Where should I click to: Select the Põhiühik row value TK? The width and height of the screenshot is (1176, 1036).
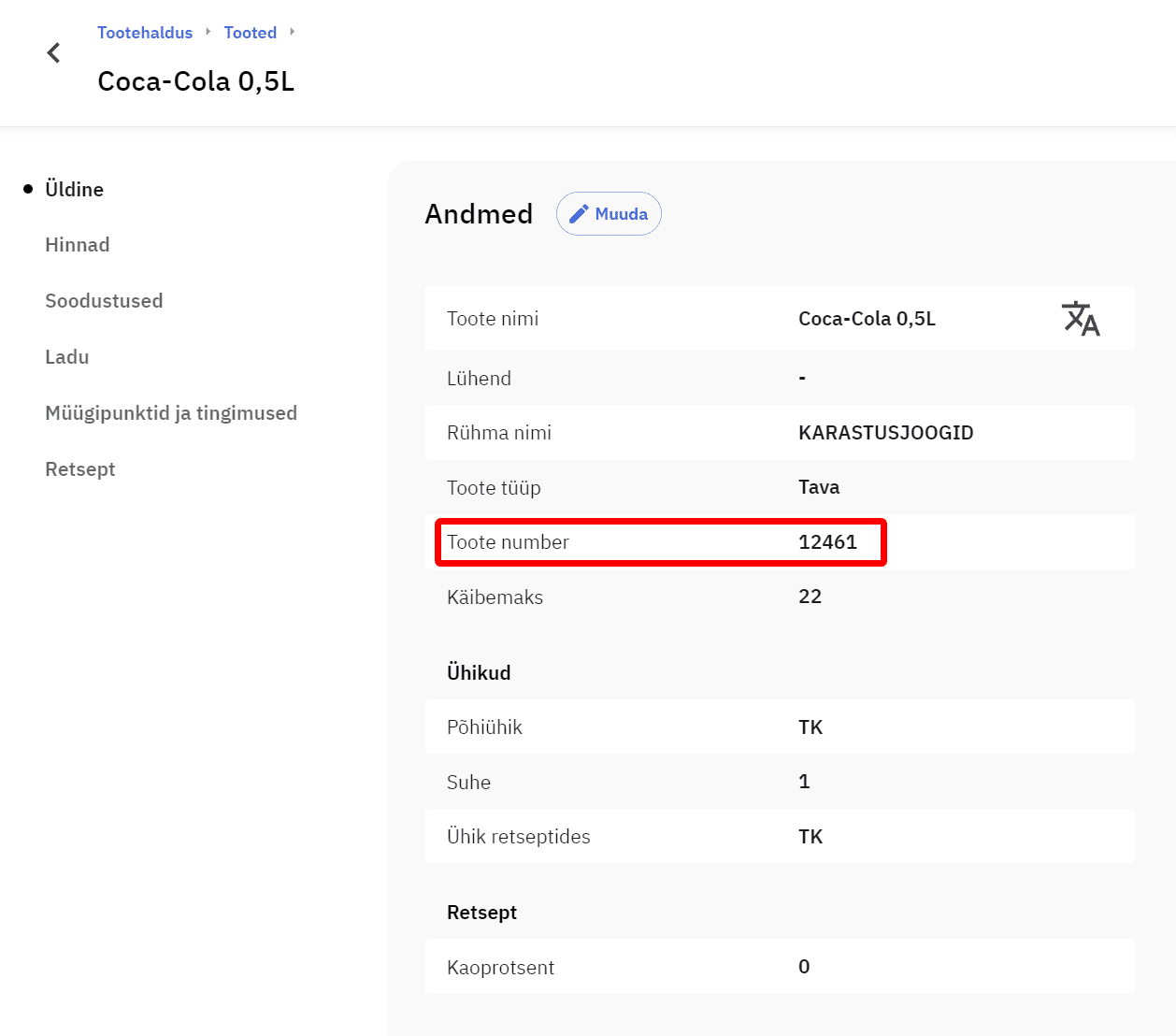pyautogui.click(x=810, y=727)
